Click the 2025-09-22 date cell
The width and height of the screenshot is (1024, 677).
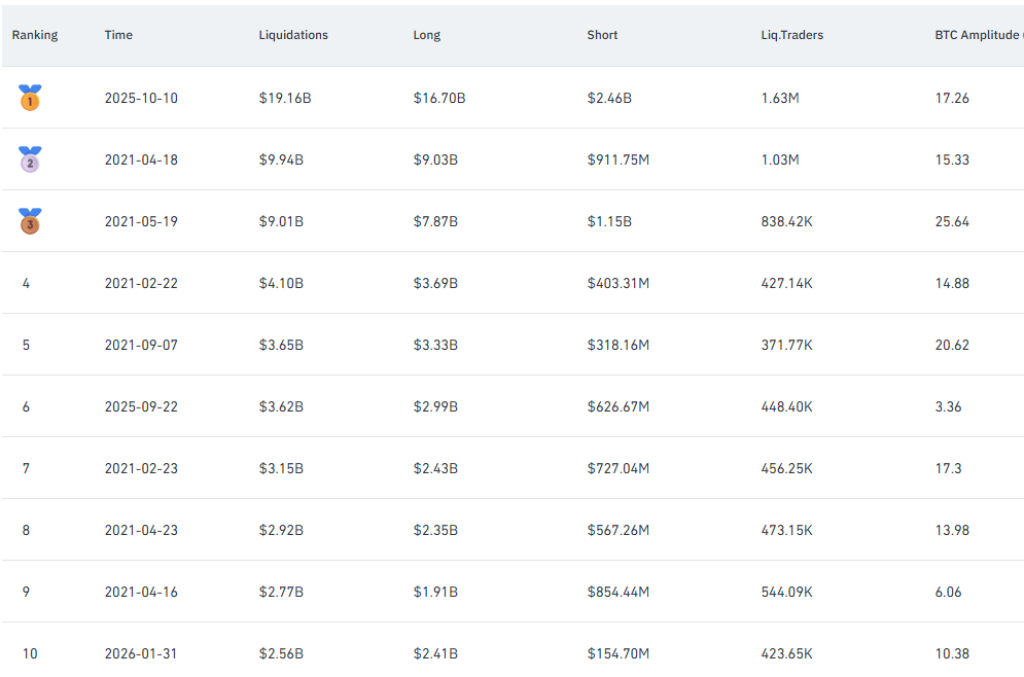(141, 407)
